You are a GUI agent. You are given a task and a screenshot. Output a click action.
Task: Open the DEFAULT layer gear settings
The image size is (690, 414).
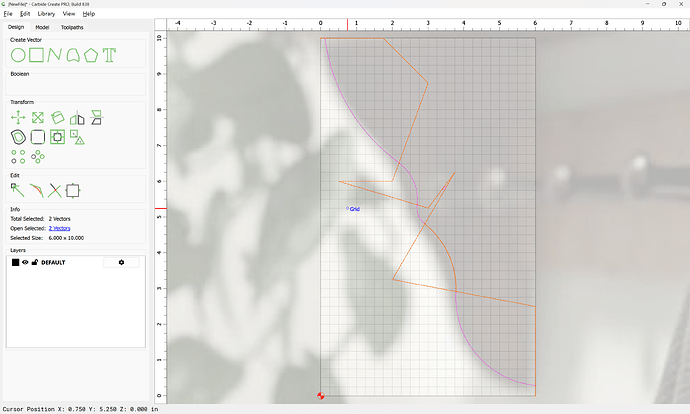pyautogui.click(x=121, y=262)
